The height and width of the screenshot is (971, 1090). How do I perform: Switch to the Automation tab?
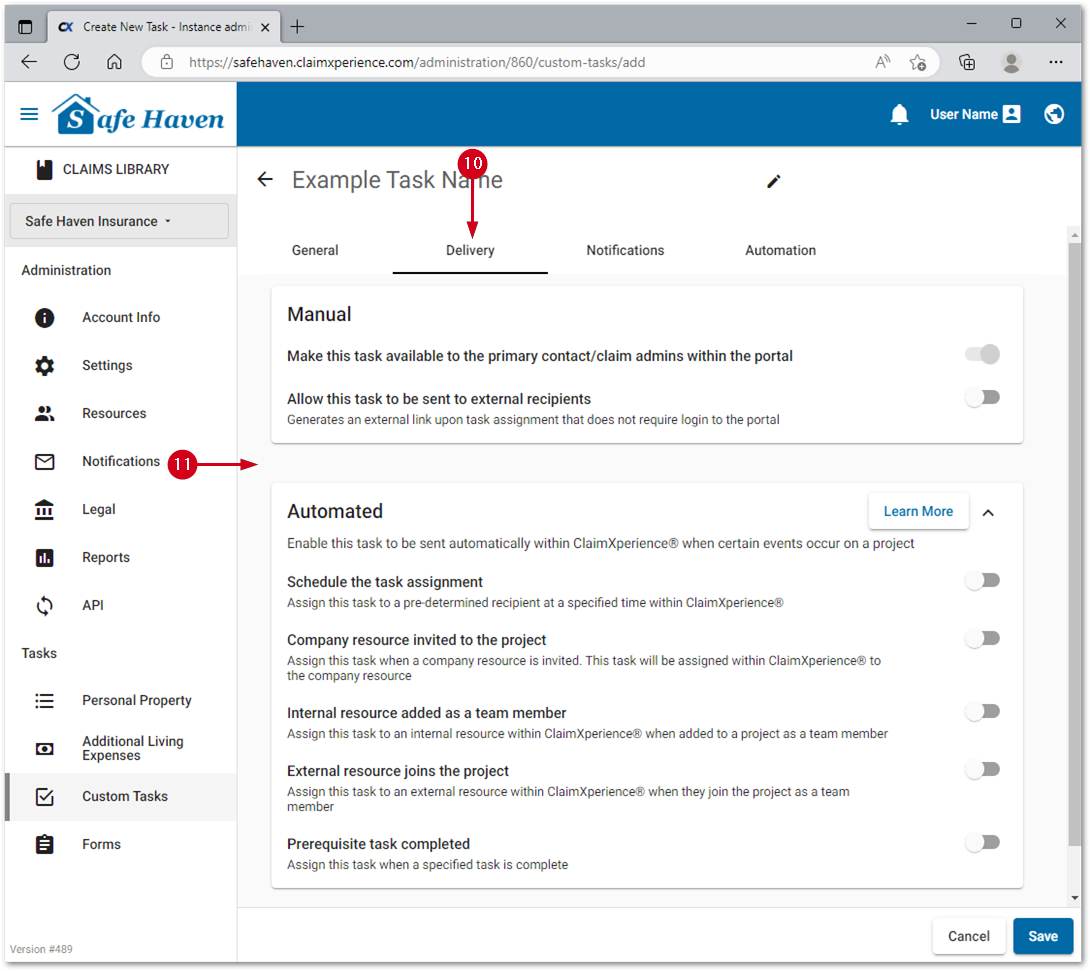pyautogui.click(x=780, y=251)
